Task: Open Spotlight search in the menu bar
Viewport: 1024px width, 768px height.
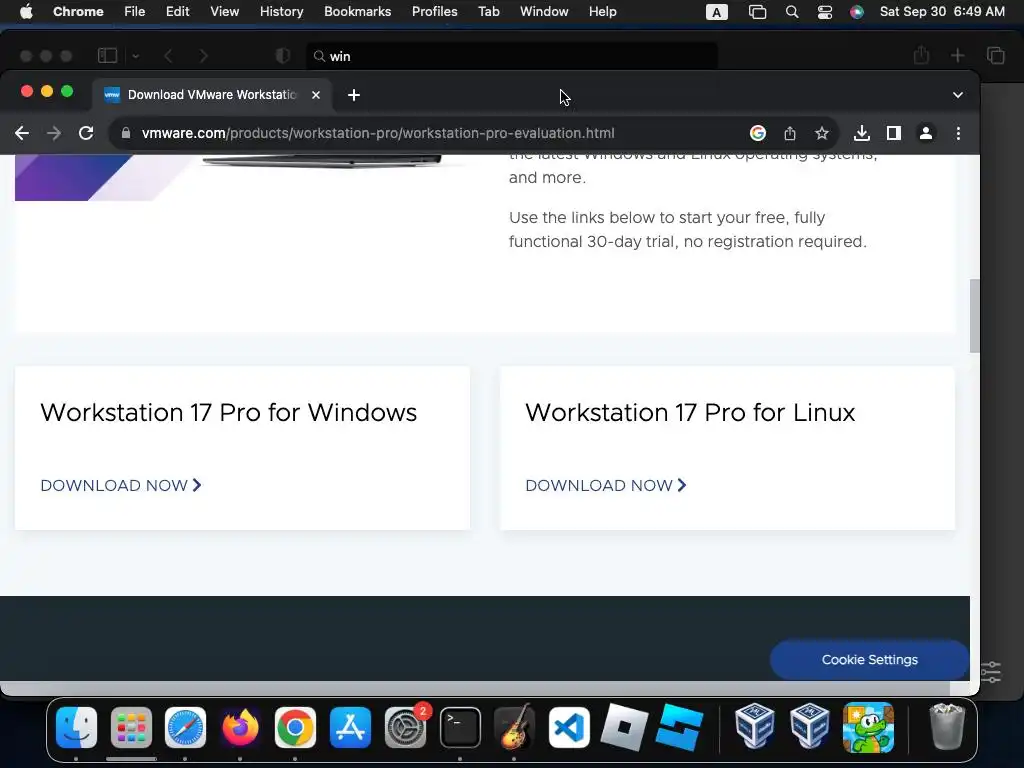Action: 792,12
